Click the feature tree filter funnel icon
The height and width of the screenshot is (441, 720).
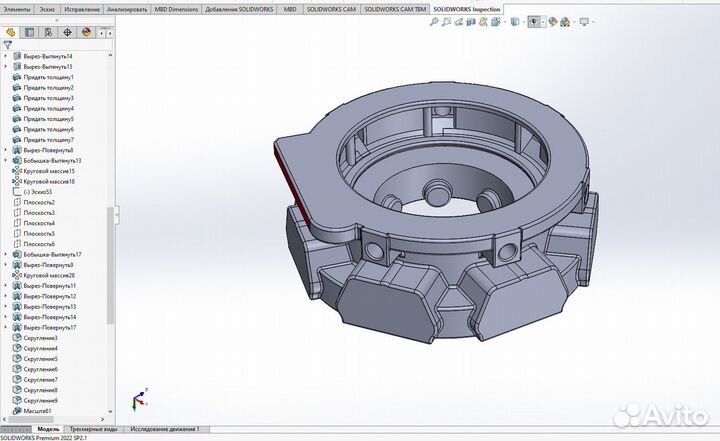(8, 45)
